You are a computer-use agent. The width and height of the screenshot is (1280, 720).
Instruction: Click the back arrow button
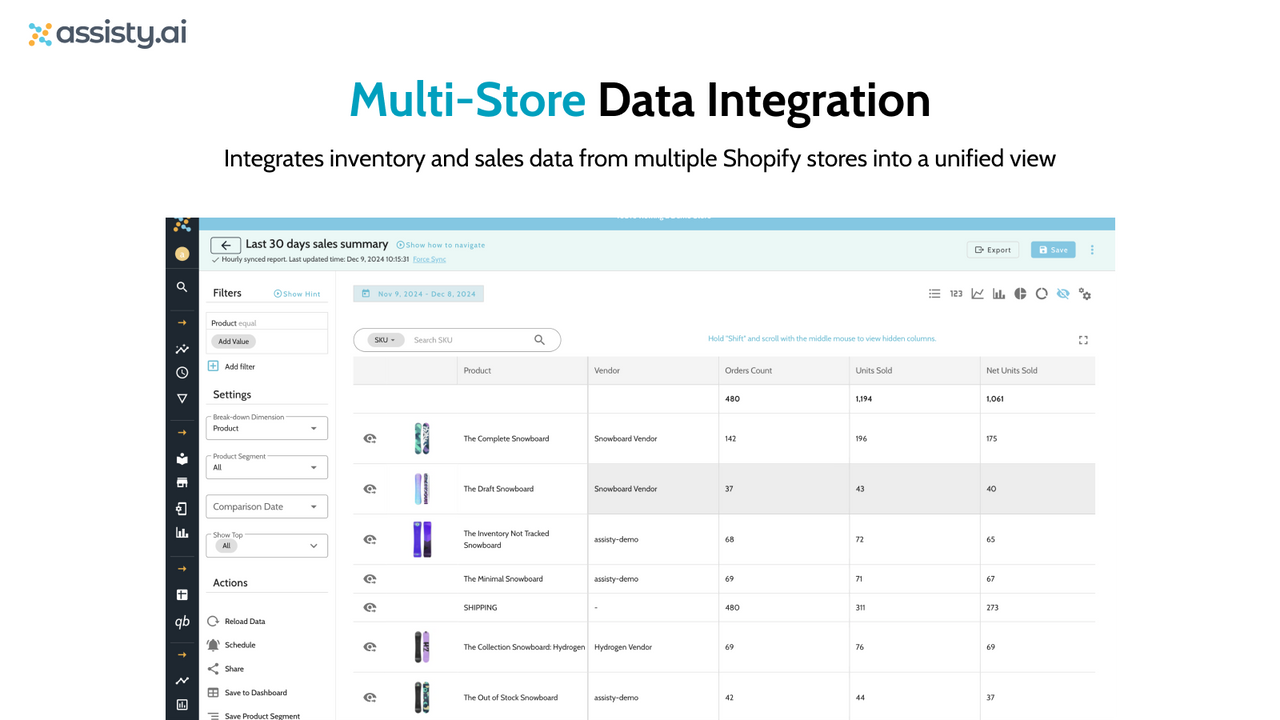point(226,245)
